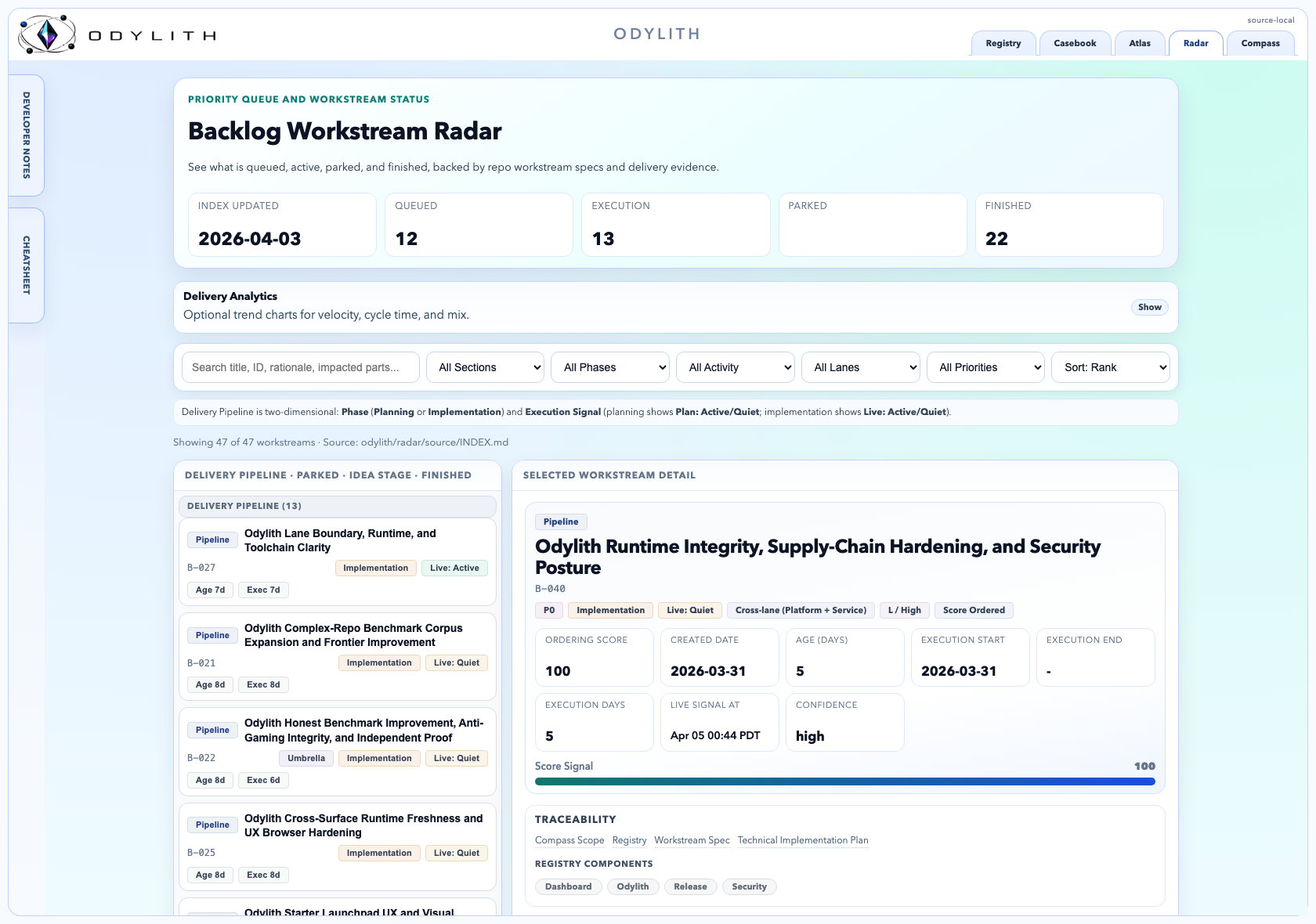Screen dimensions: 1316x924
Task: Open the All Priorities dropdown
Action: point(985,367)
